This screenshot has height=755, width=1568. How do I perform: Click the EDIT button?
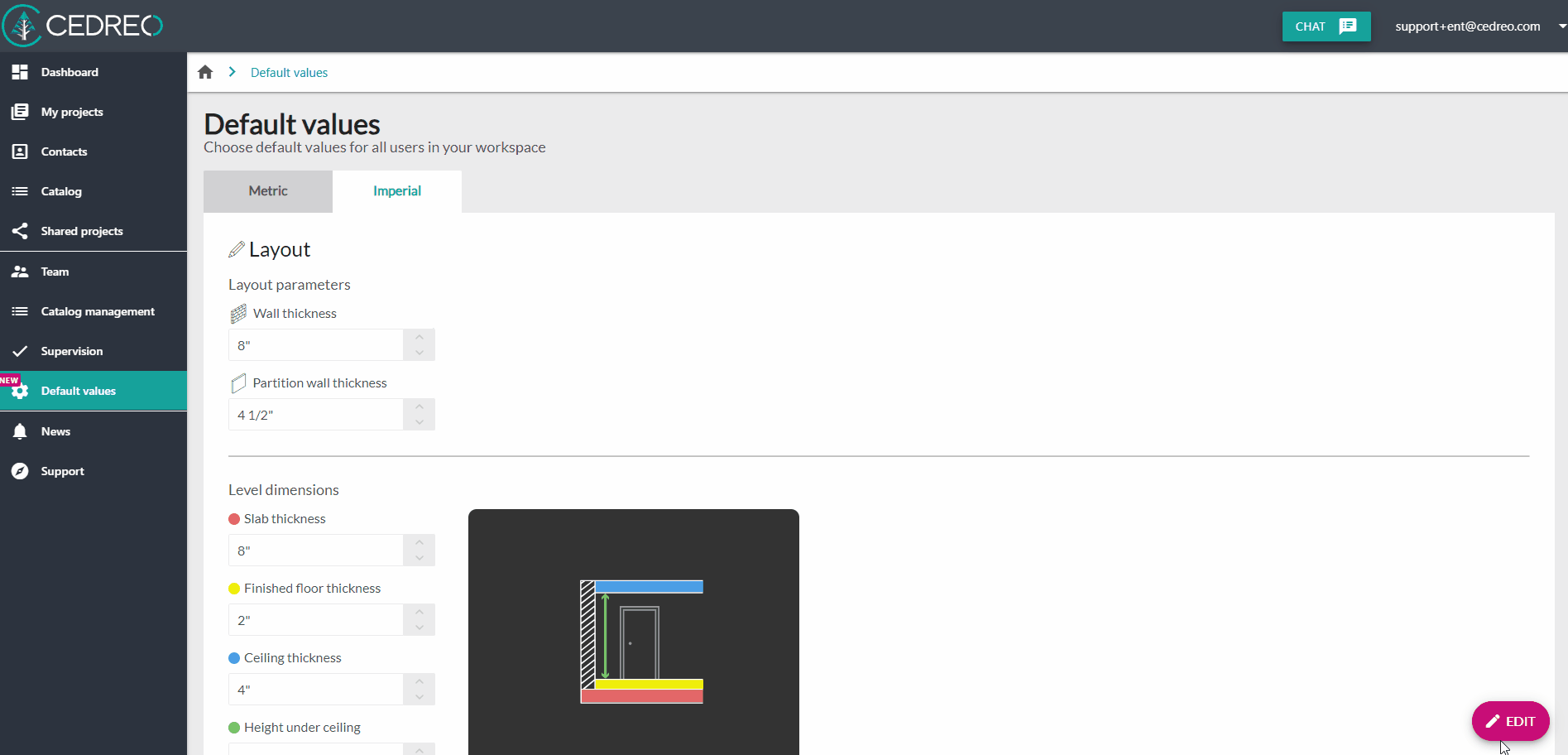point(1510,721)
